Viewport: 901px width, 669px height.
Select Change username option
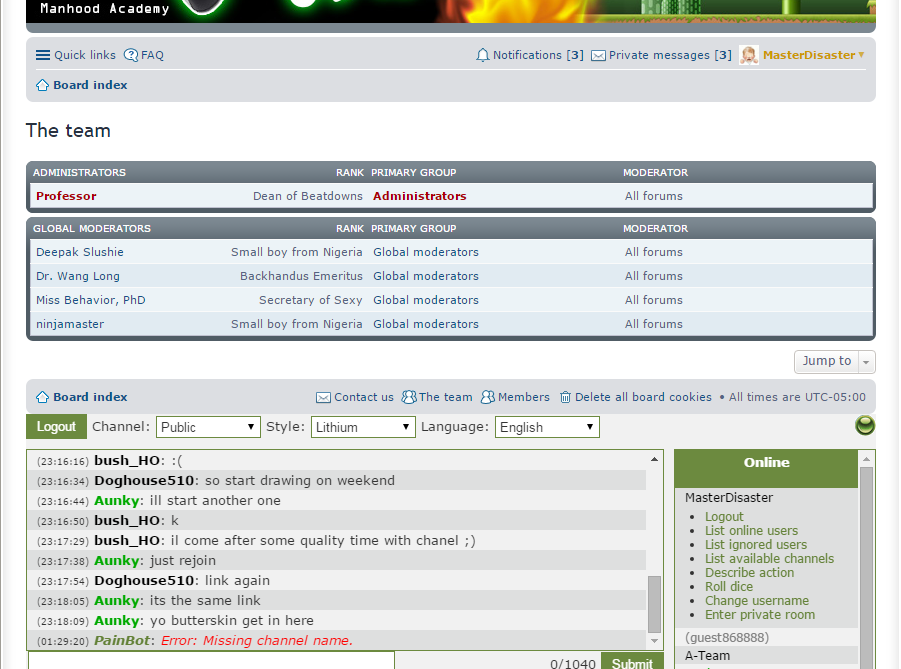[x=757, y=601]
